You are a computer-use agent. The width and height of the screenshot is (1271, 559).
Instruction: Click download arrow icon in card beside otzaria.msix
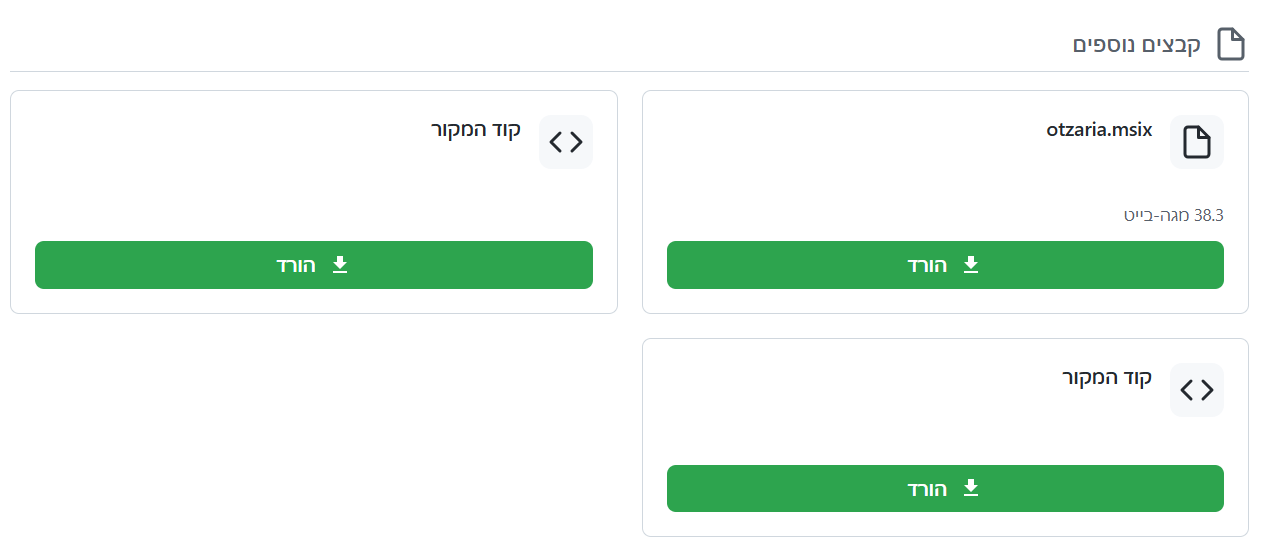click(340, 265)
